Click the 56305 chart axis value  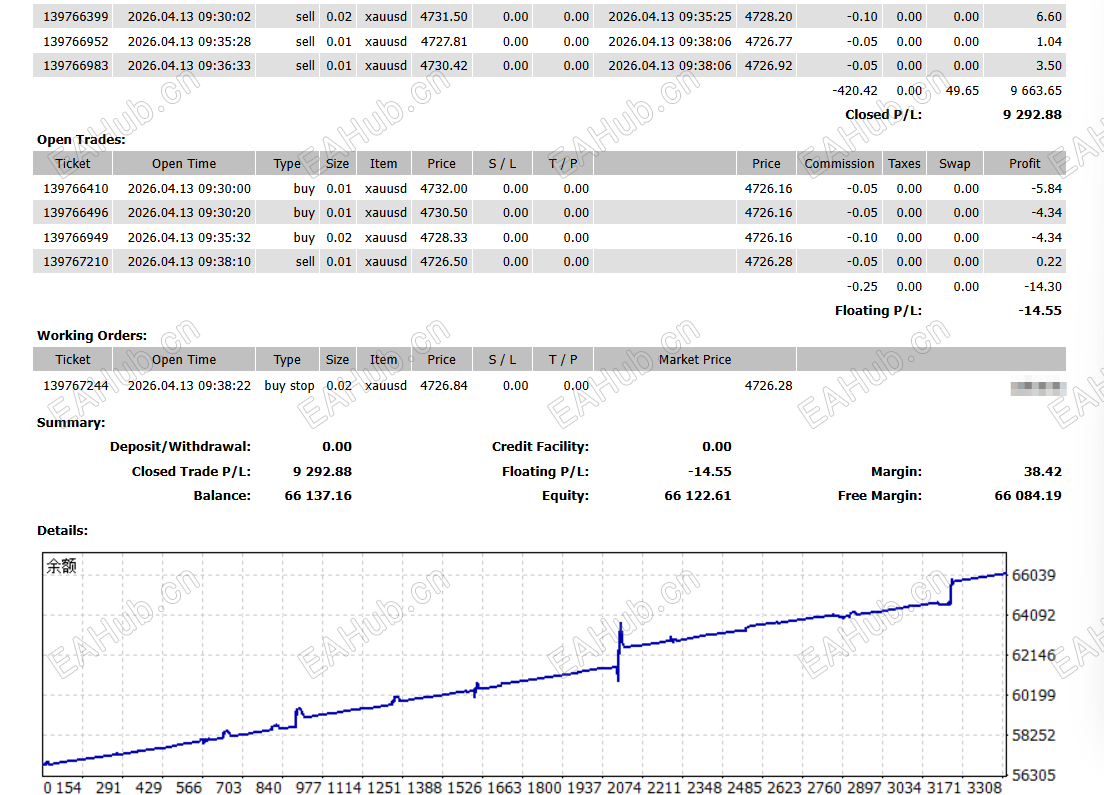tap(1034, 775)
